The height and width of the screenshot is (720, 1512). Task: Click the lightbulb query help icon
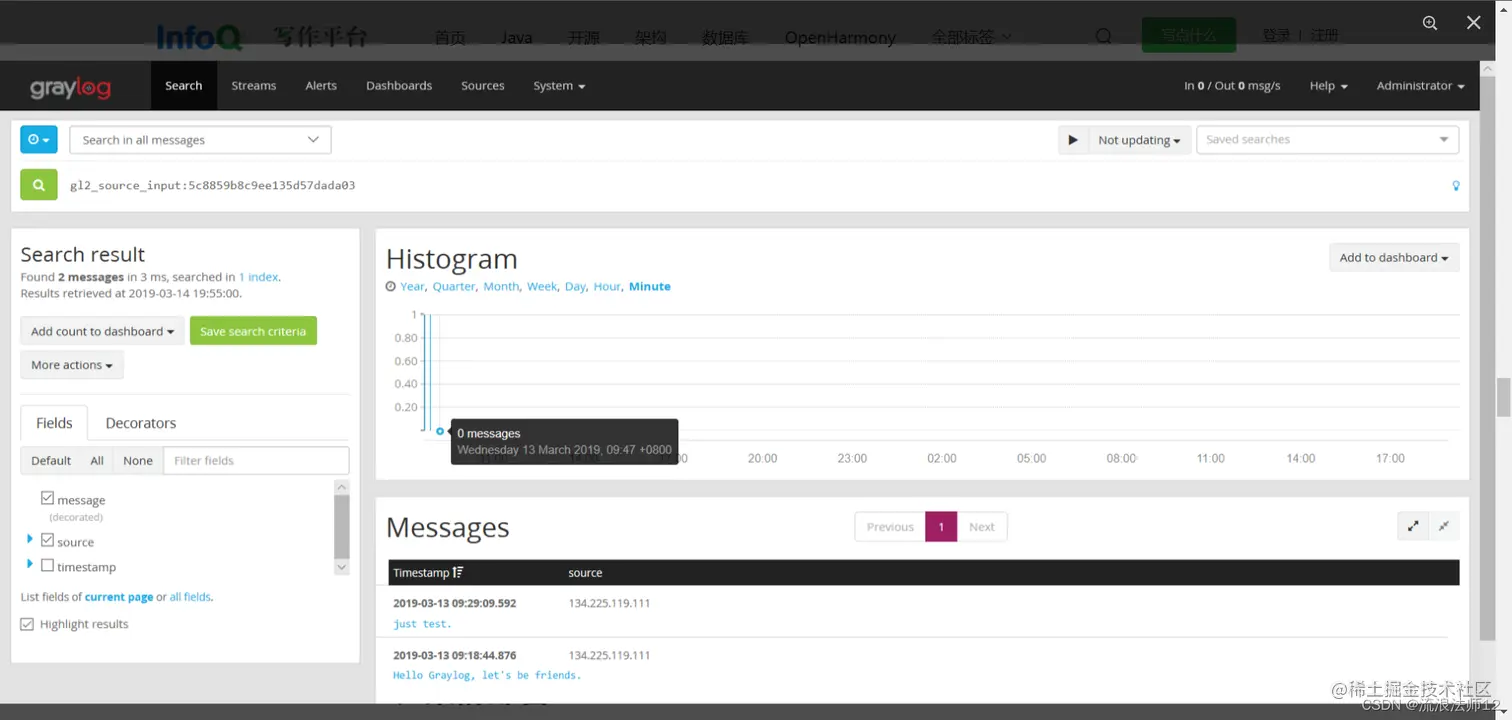tap(1456, 185)
